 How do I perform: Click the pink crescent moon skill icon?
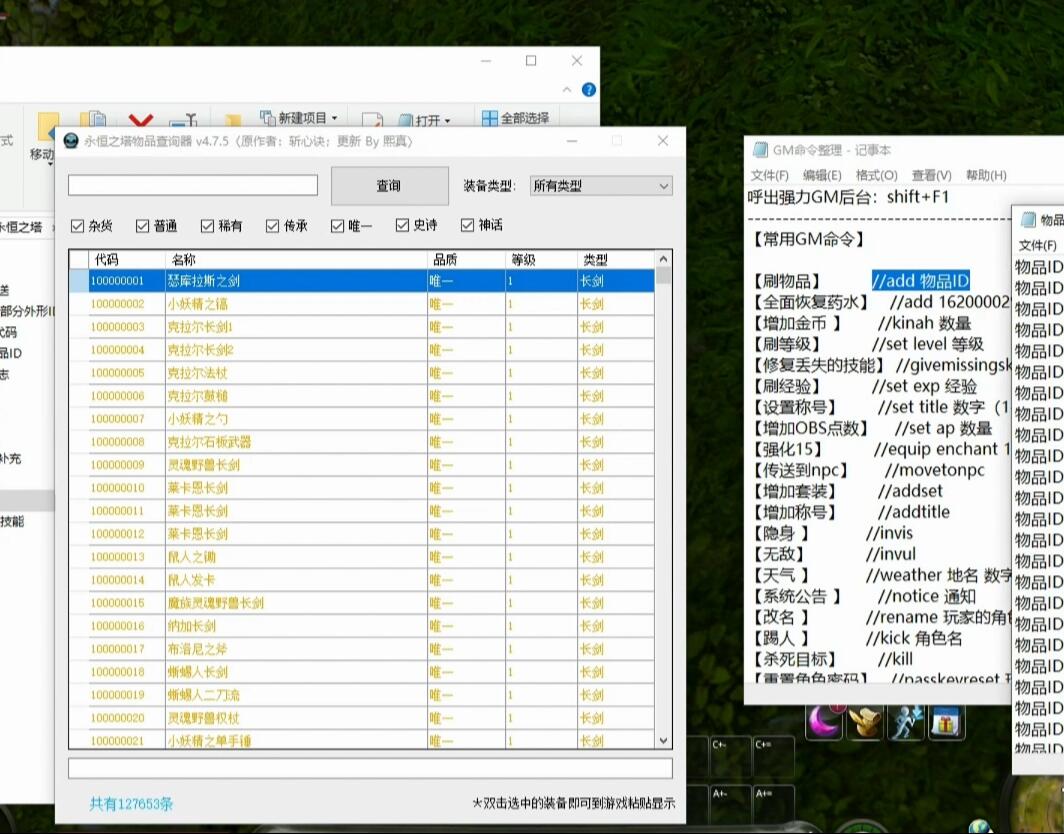pyautogui.click(x=826, y=720)
